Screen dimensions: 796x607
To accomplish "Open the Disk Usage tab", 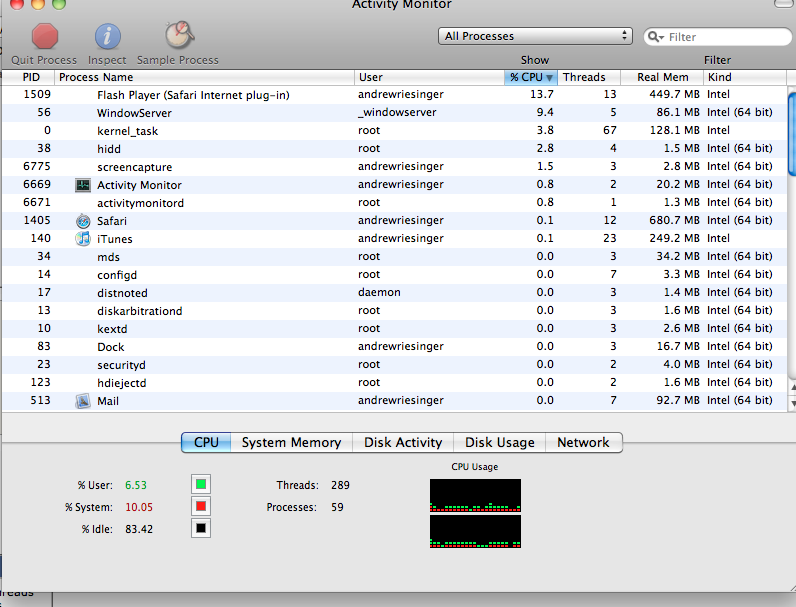I will point(500,443).
